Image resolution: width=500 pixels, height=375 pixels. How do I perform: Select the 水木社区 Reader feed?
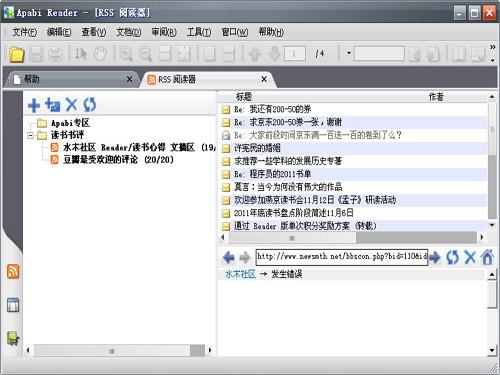pyautogui.click(x=139, y=147)
